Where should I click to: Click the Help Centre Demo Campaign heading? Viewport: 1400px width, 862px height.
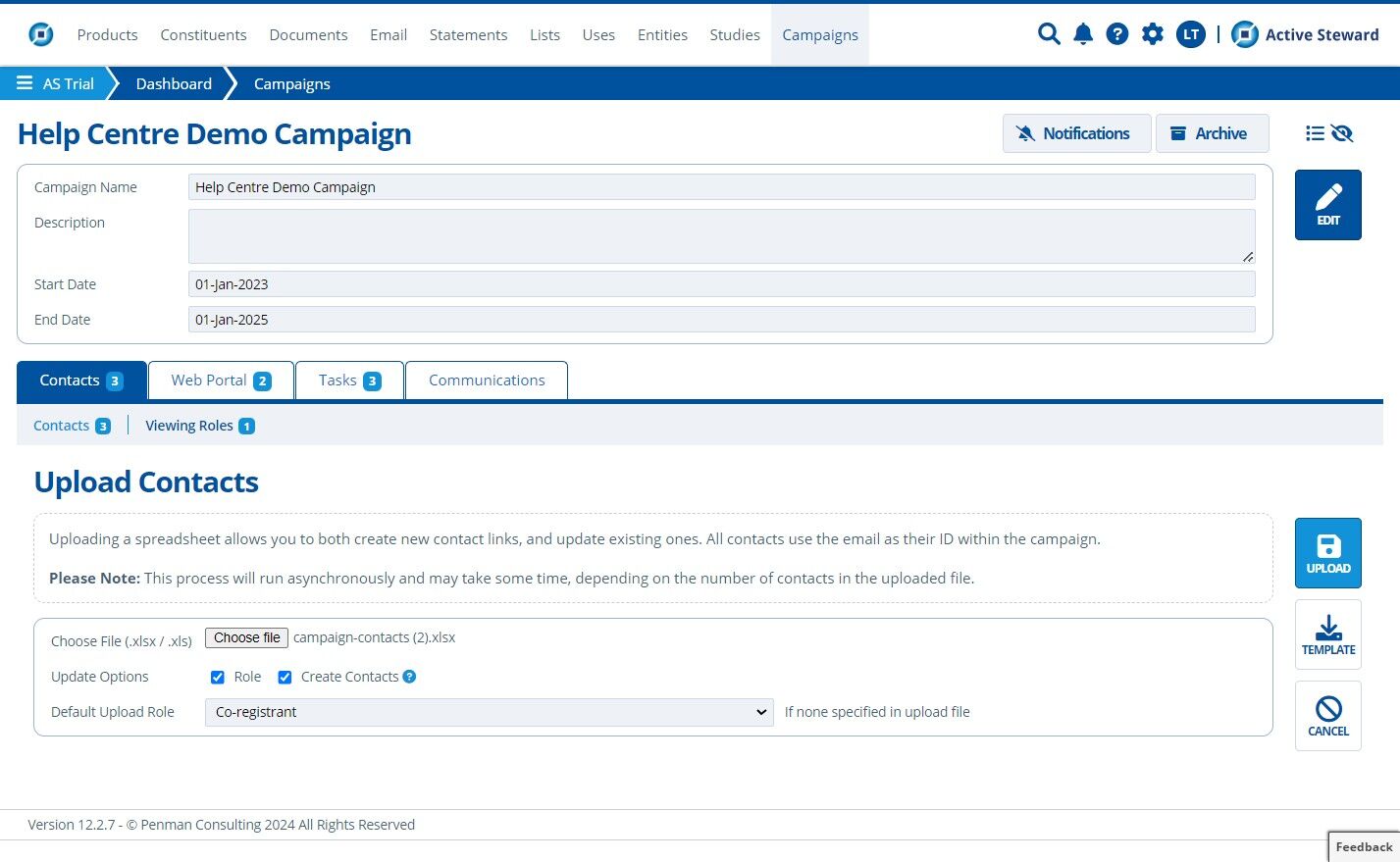click(215, 134)
